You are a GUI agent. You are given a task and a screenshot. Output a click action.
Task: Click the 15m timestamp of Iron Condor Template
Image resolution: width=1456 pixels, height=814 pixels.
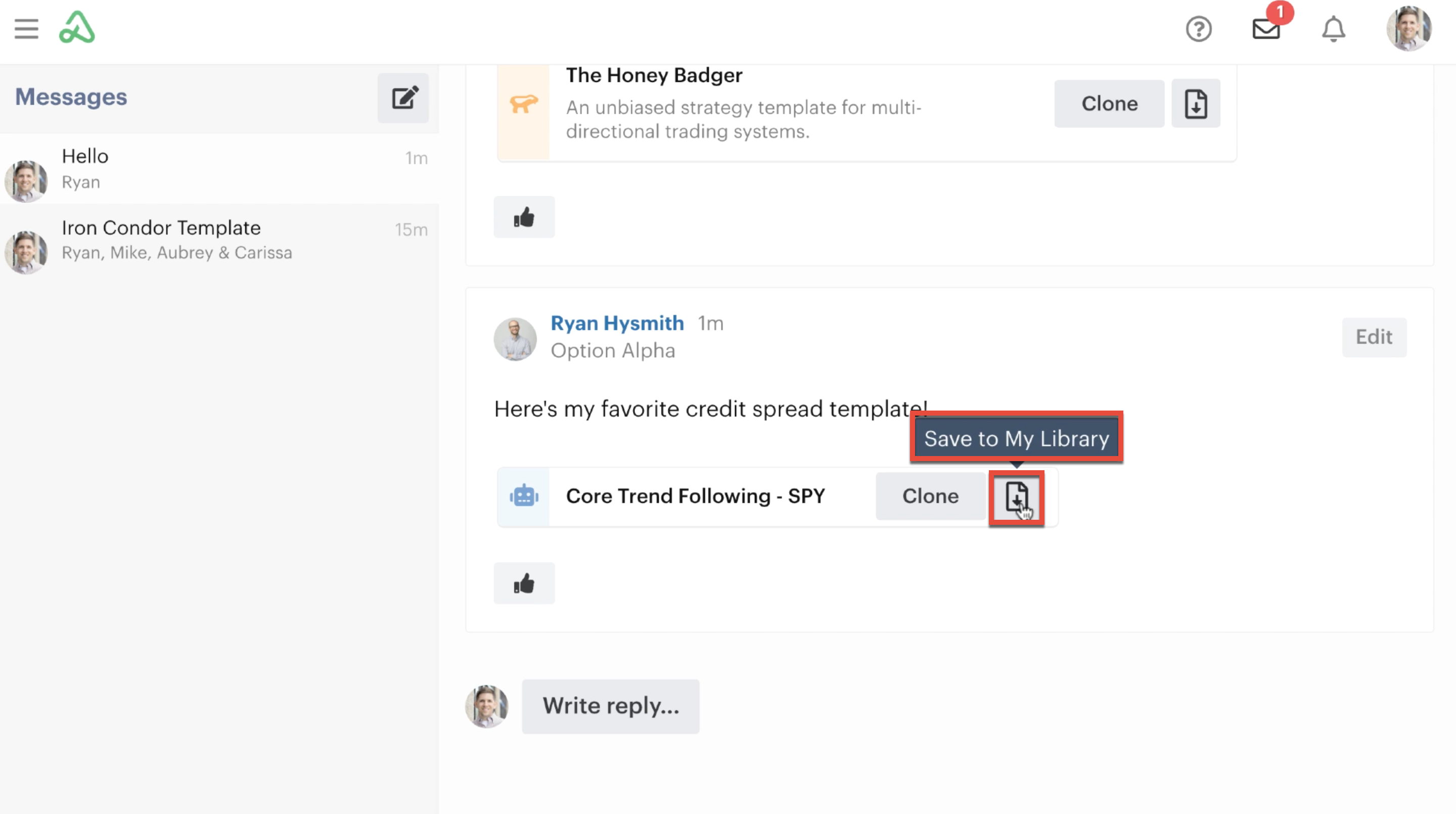pyautogui.click(x=411, y=230)
